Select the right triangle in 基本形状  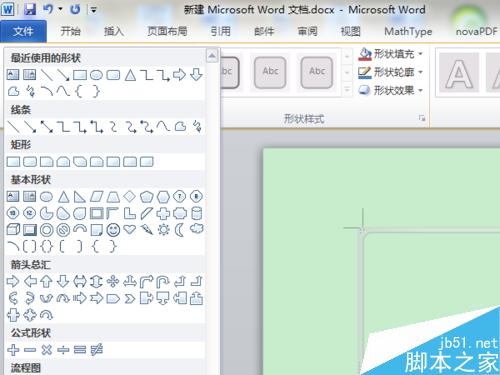[x=80, y=197]
